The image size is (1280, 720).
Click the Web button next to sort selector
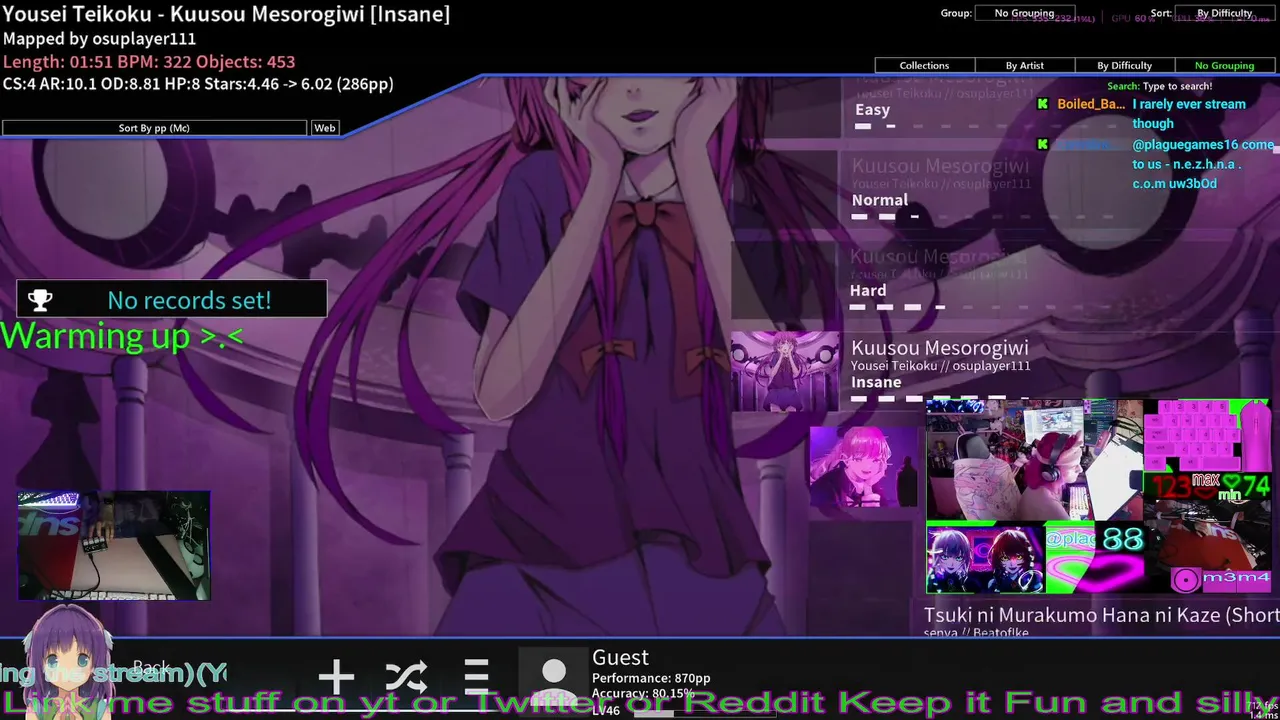point(325,128)
